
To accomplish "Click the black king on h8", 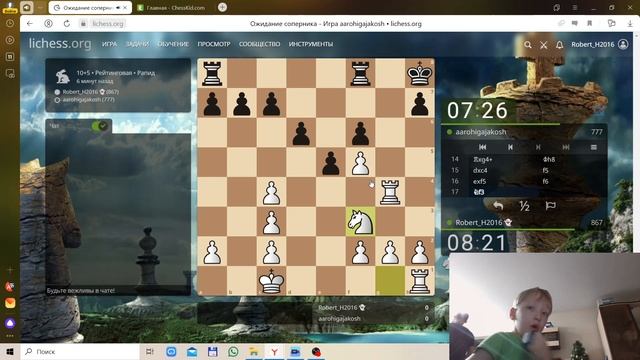I will [420, 73].
